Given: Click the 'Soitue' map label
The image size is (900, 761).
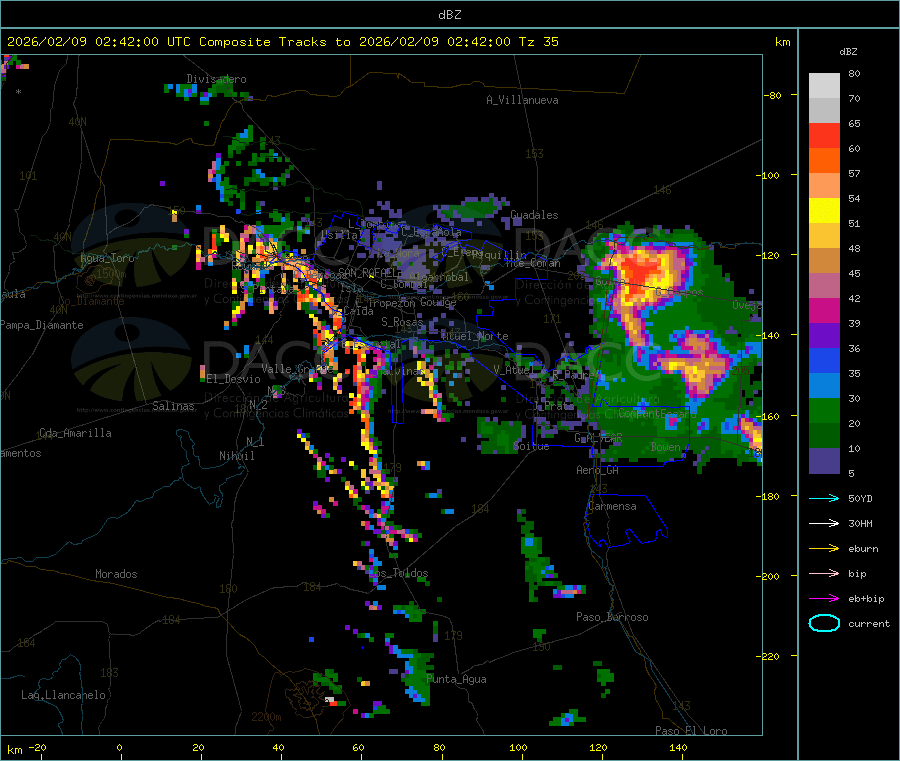Looking at the screenshot, I should pyautogui.click(x=531, y=446).
